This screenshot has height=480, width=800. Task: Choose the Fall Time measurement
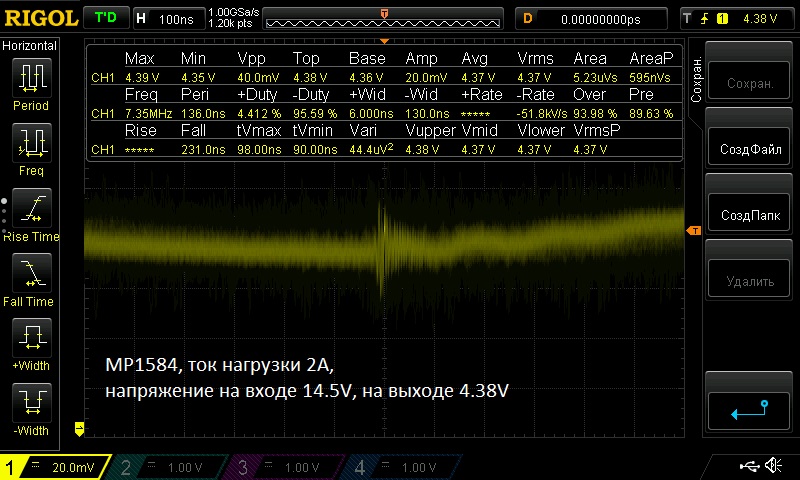click(x=31, y=277)
